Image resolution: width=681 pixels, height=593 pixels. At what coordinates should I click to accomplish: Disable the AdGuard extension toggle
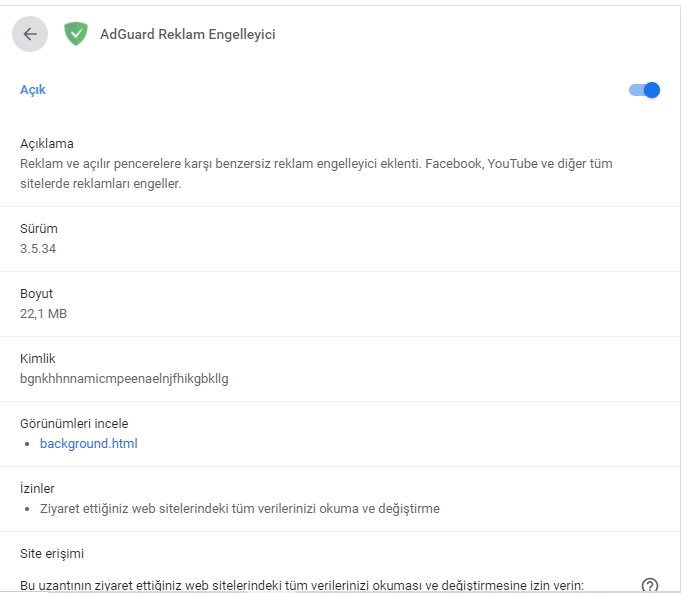[645, 90]
